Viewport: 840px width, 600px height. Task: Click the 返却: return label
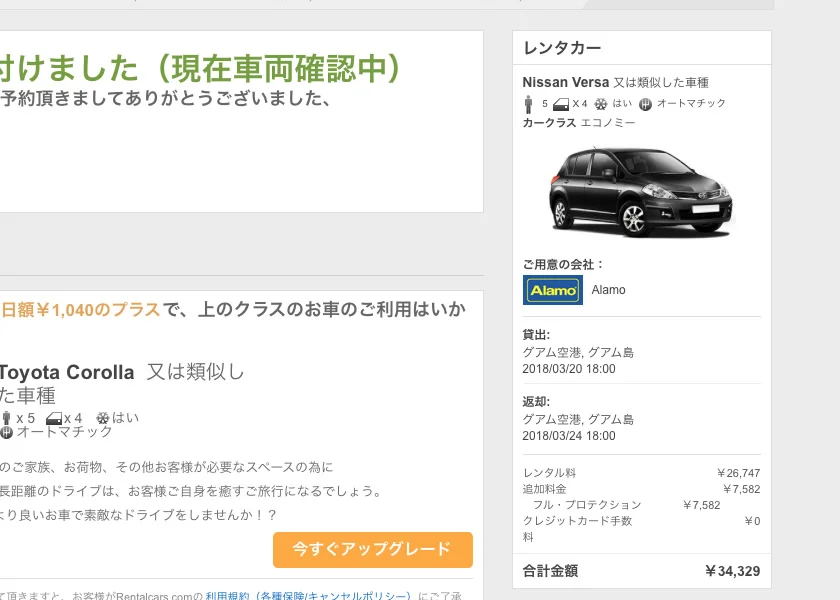(536, 402)
